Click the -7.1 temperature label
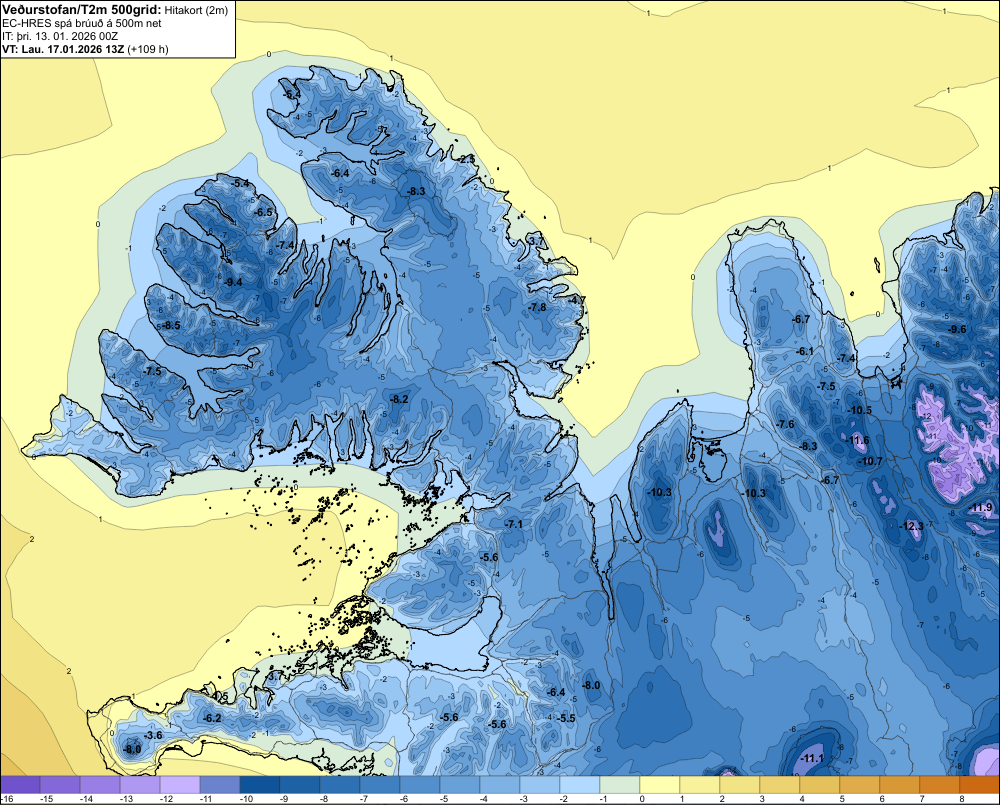The height and width of the screenshot is (805, 1000). tap(514, 524)
